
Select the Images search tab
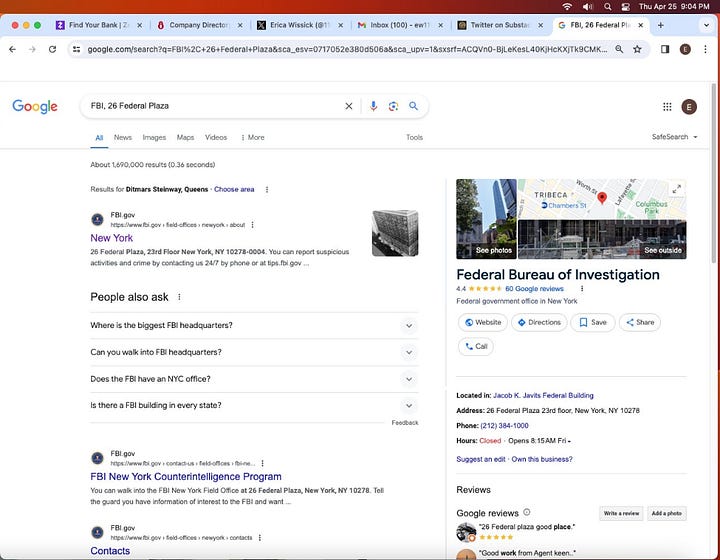[x=154, y=137]
